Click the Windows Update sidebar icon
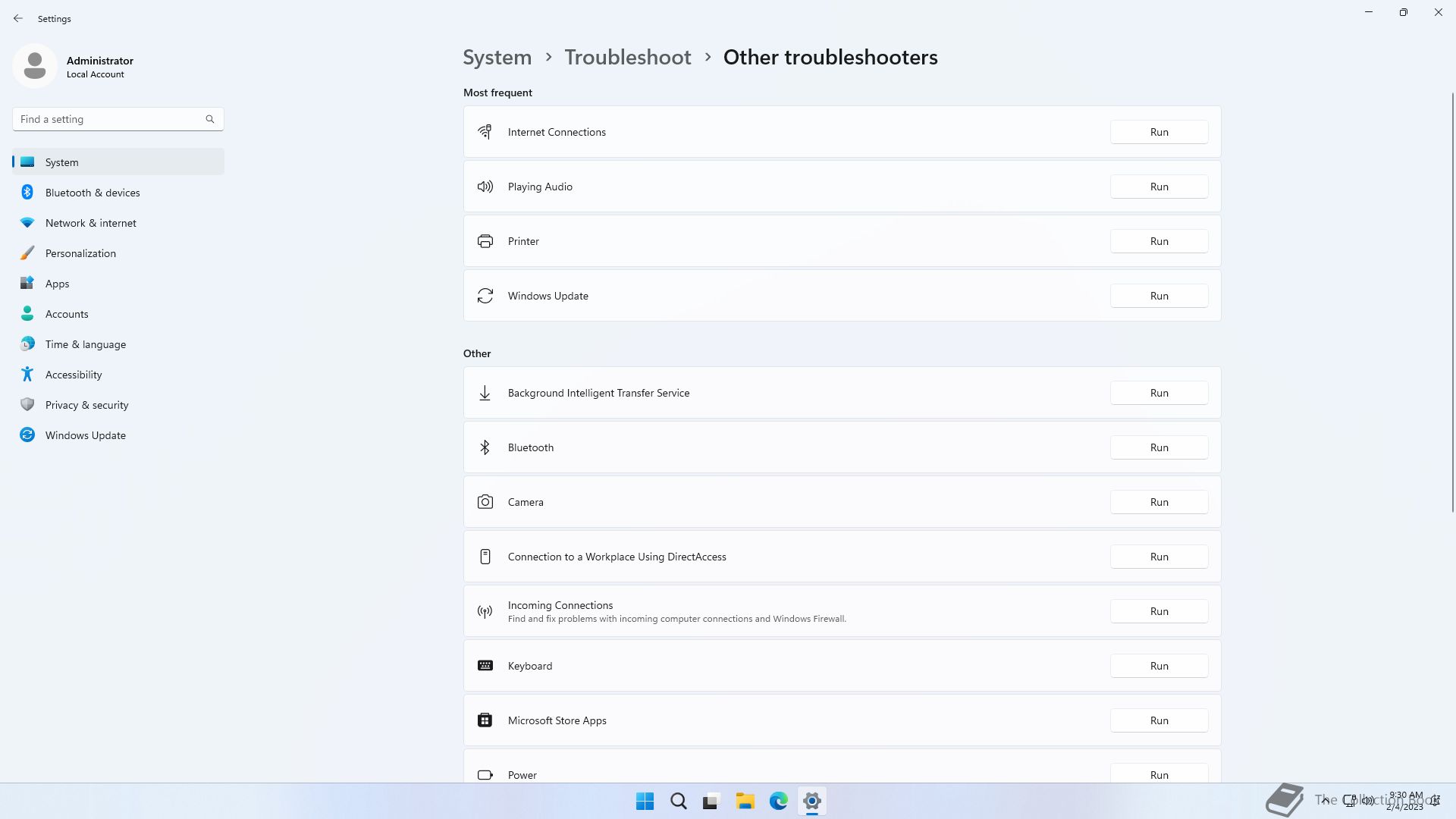This screenshot has width=1456, height=819. pos(27,435)
